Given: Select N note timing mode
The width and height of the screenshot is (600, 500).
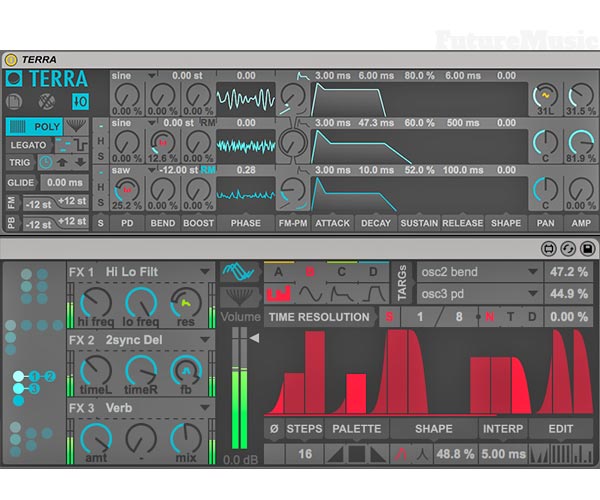Looking at the screenshot, I should 489,317.
